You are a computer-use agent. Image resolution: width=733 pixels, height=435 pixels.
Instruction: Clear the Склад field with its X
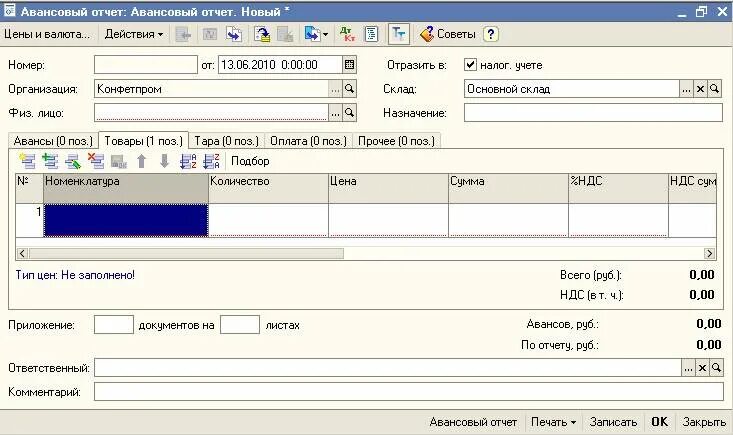(700, 89)
